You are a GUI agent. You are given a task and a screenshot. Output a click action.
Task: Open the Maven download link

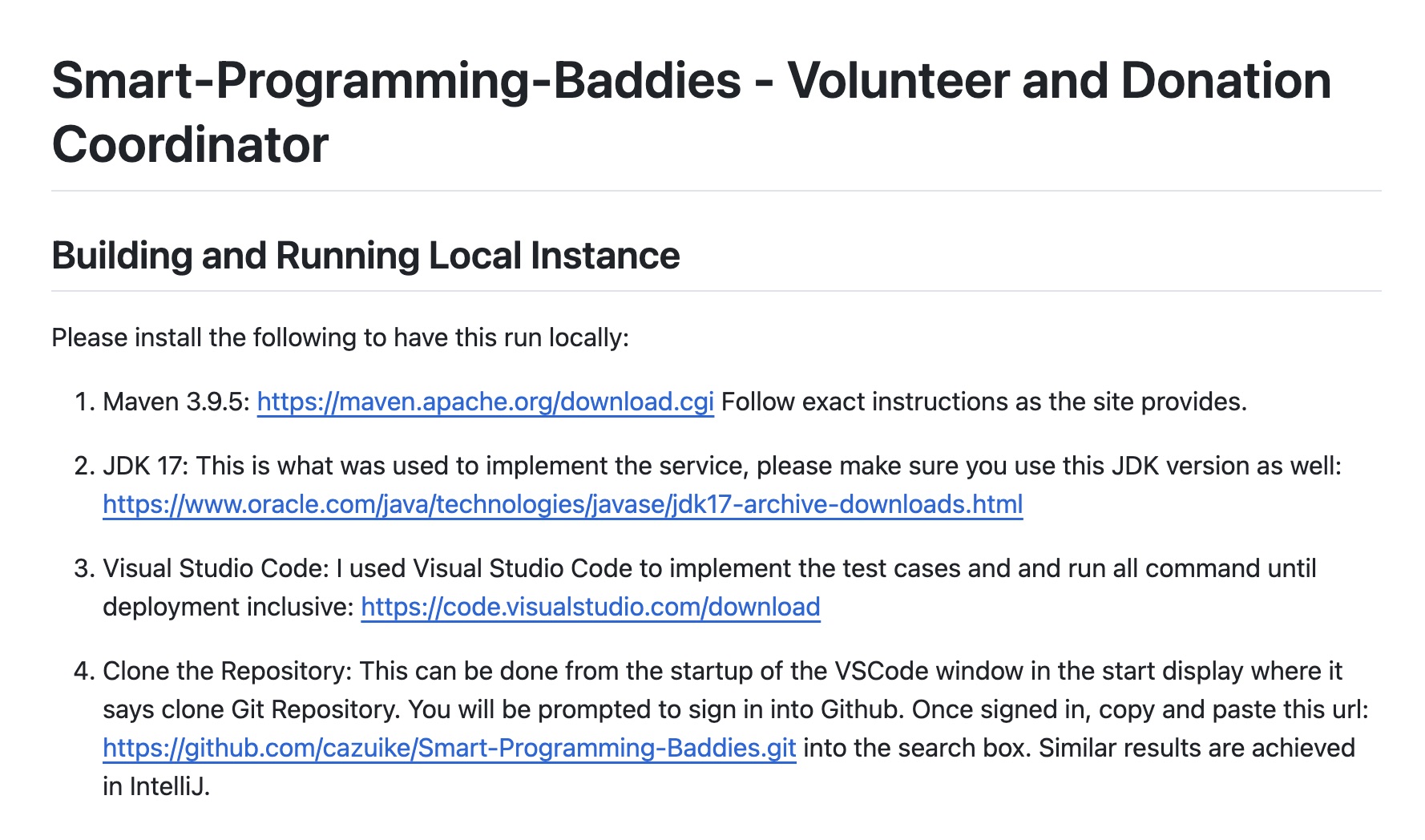[485, 402]
